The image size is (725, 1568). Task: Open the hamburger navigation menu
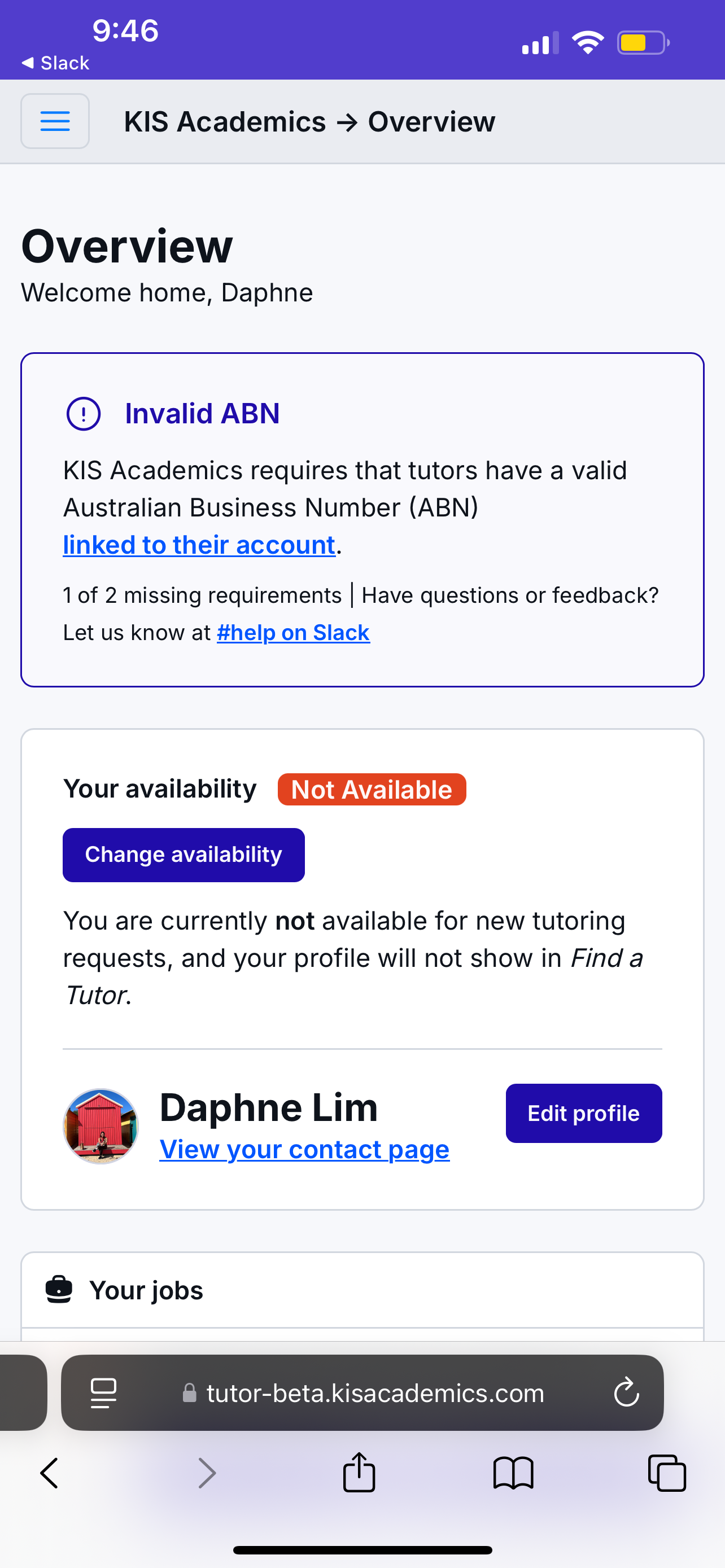[x=55, y=121]
